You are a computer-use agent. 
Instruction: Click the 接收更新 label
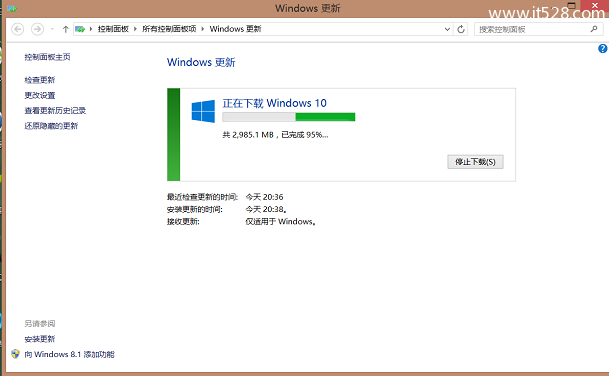point(183,221)
